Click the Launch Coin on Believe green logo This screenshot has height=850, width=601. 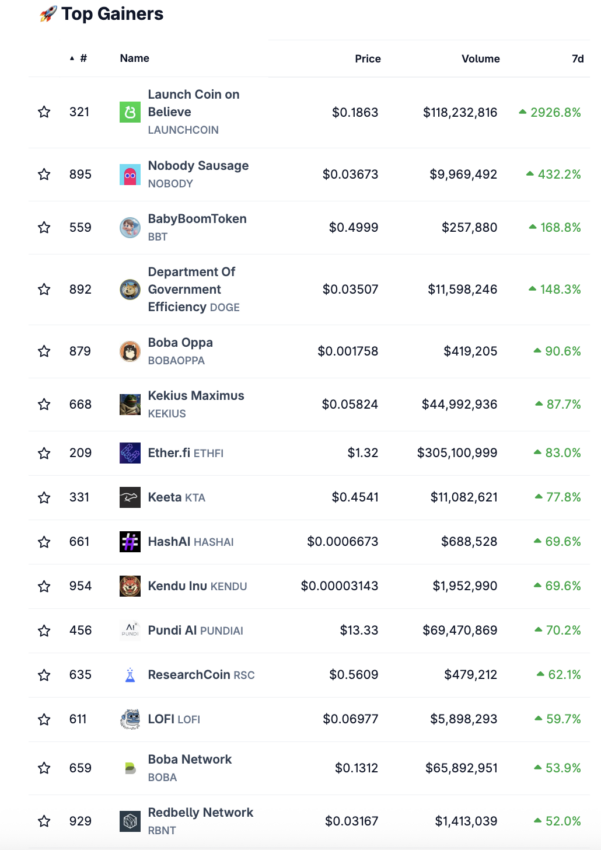pyautogui.click(x=130, y=112)
